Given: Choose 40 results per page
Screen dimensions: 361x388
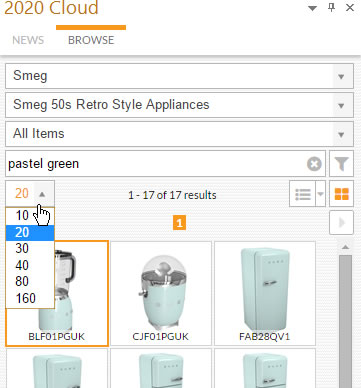Looking at the screenshot, I should 30,265.
